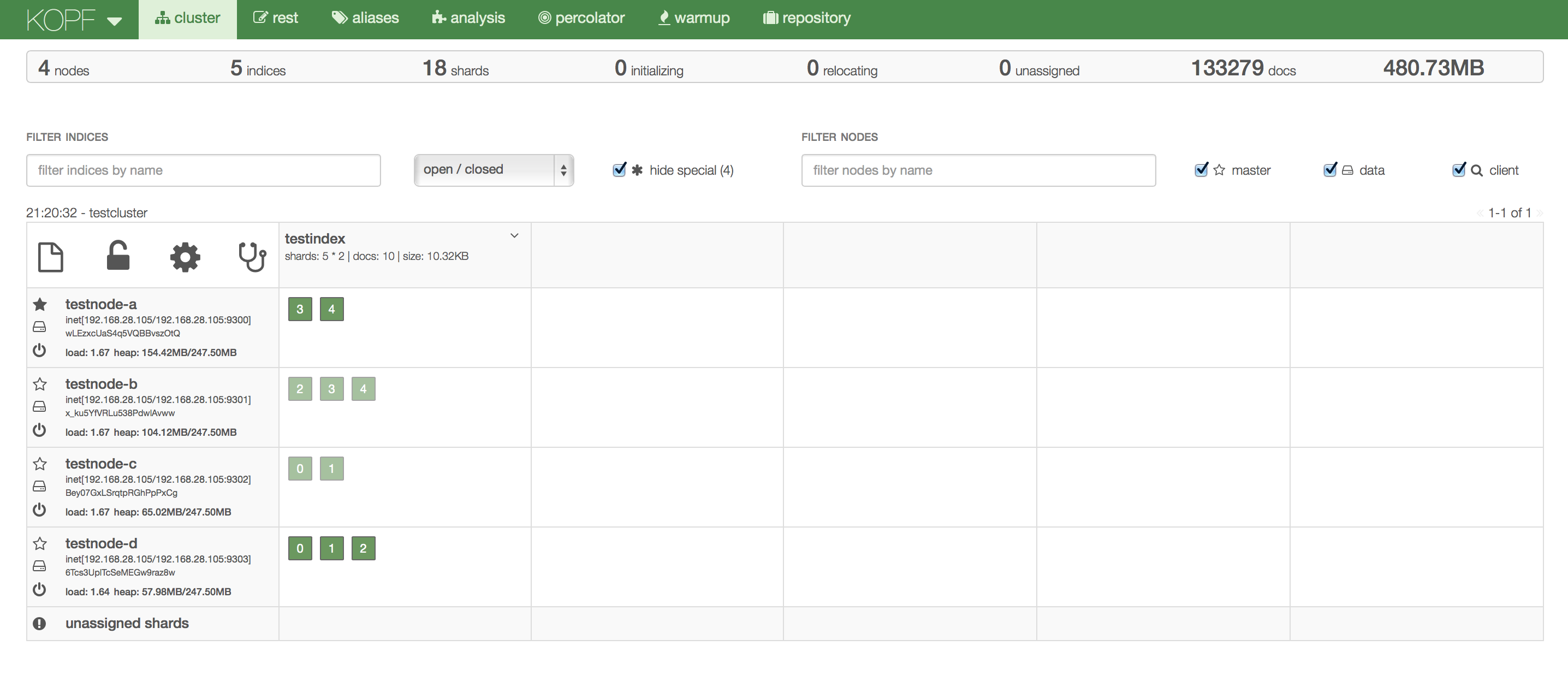1568x675 pixels.
Task: Click the create new index document icon
Action: point(51,256)
